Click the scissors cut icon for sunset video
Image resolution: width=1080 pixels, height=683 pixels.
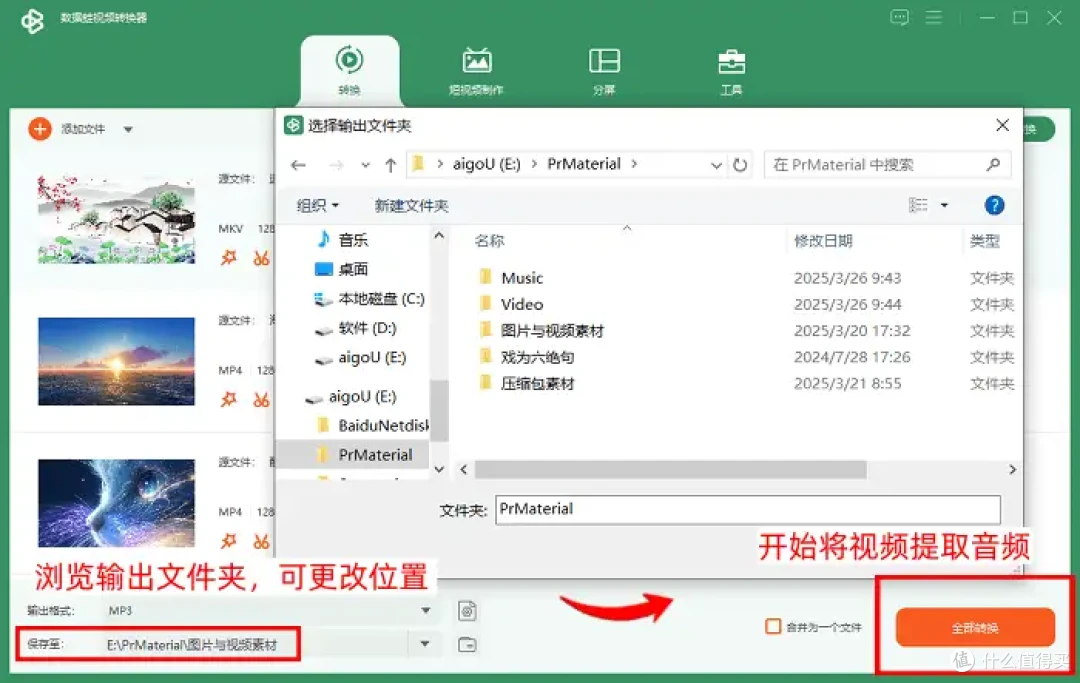click(261, 399)
